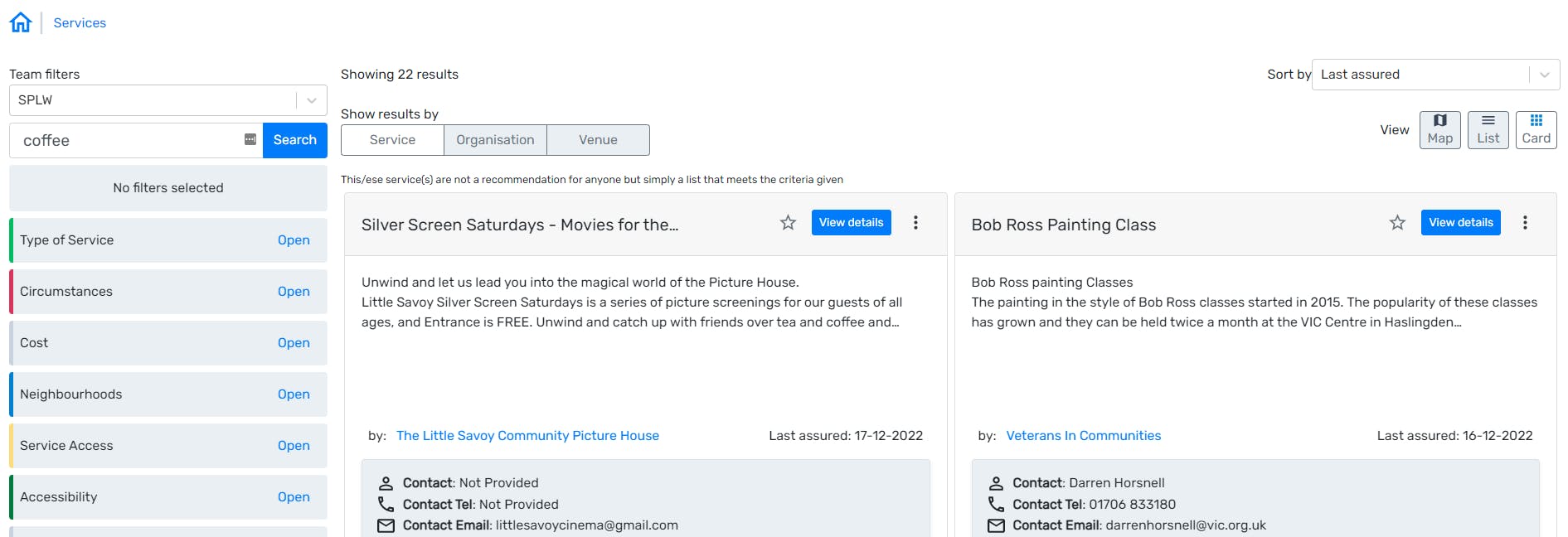Switch to List view
Screen dimensions: 1568x537
pyautogui.click(x=1488, y=130)
